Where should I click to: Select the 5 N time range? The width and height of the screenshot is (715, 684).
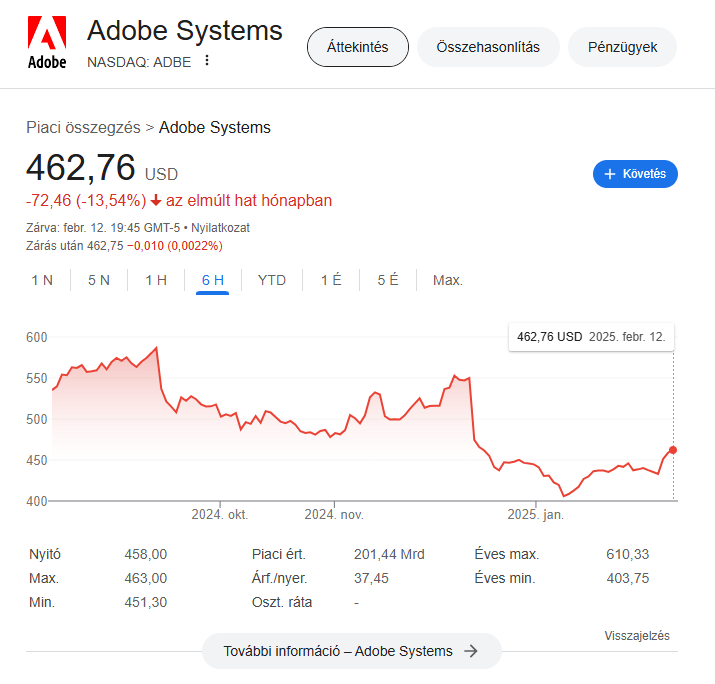99,280
